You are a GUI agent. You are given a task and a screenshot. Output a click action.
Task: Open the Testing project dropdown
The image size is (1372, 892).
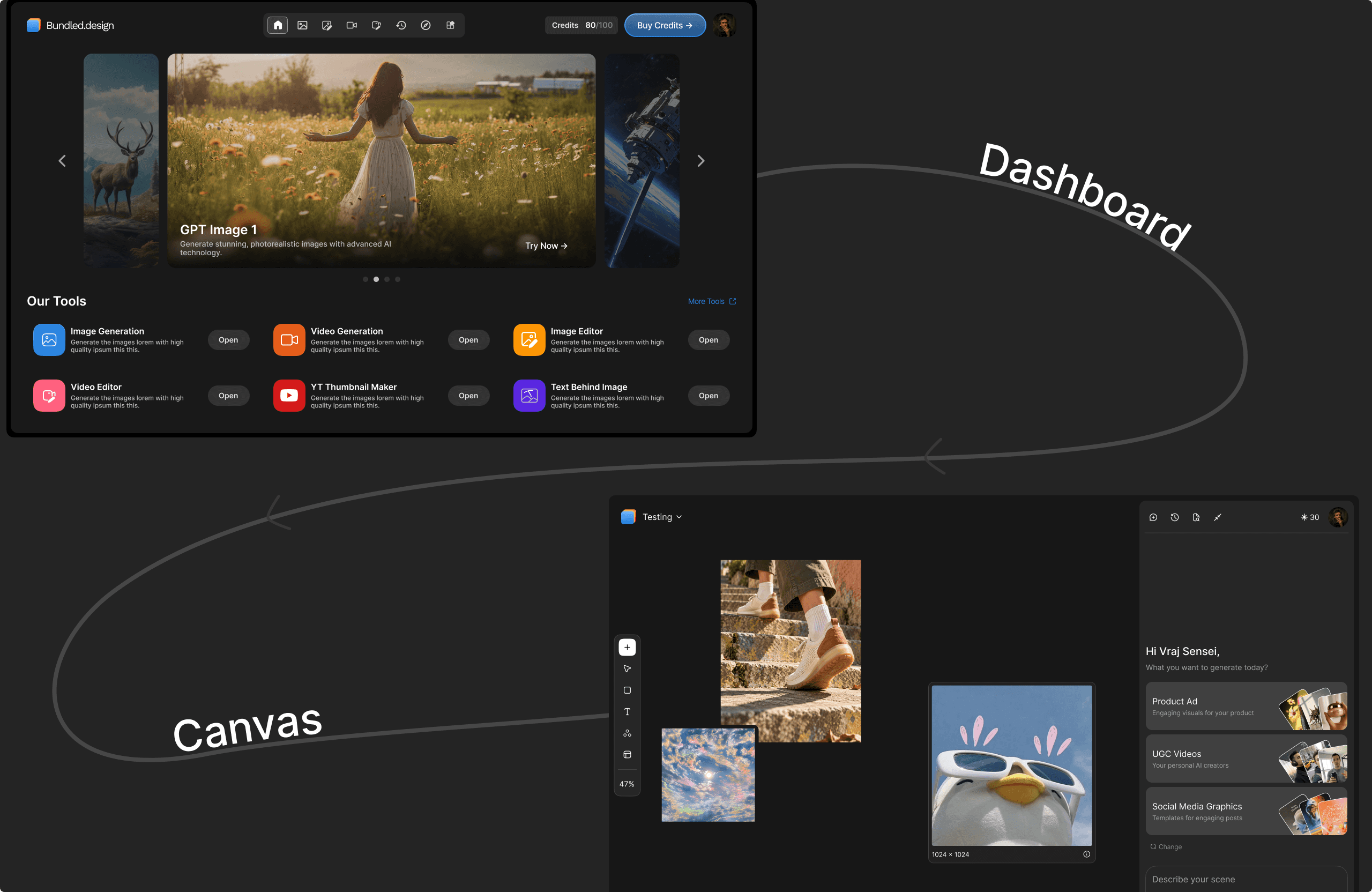[662, 517]
